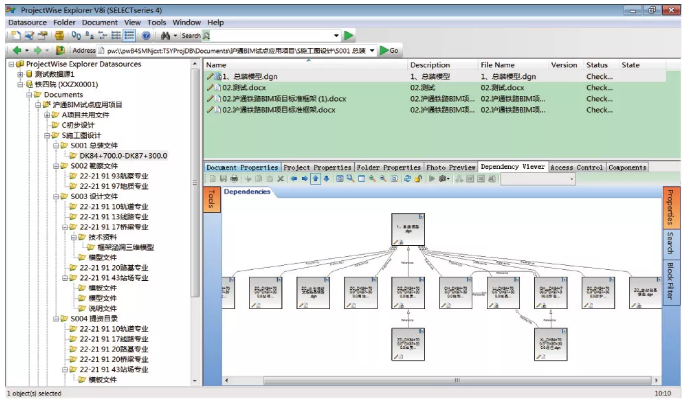
Task: Collapse the S003 folder tree node
Action: [x=56, y=197]
